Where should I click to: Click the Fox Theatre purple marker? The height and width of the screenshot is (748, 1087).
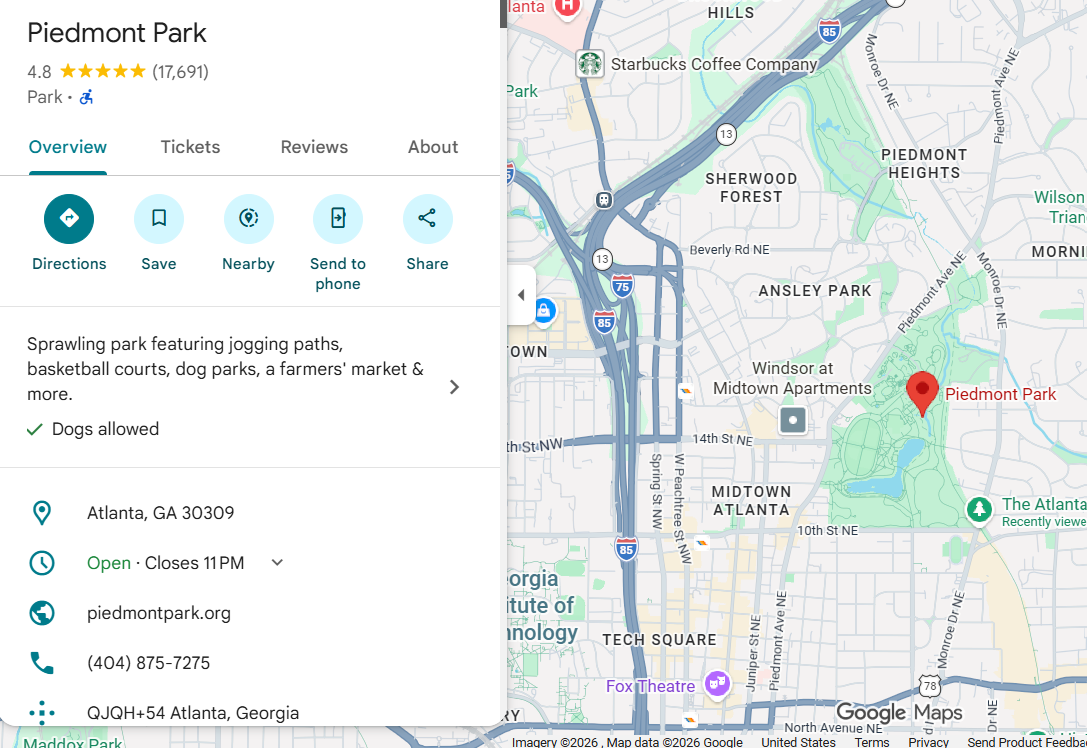(717, 685)
